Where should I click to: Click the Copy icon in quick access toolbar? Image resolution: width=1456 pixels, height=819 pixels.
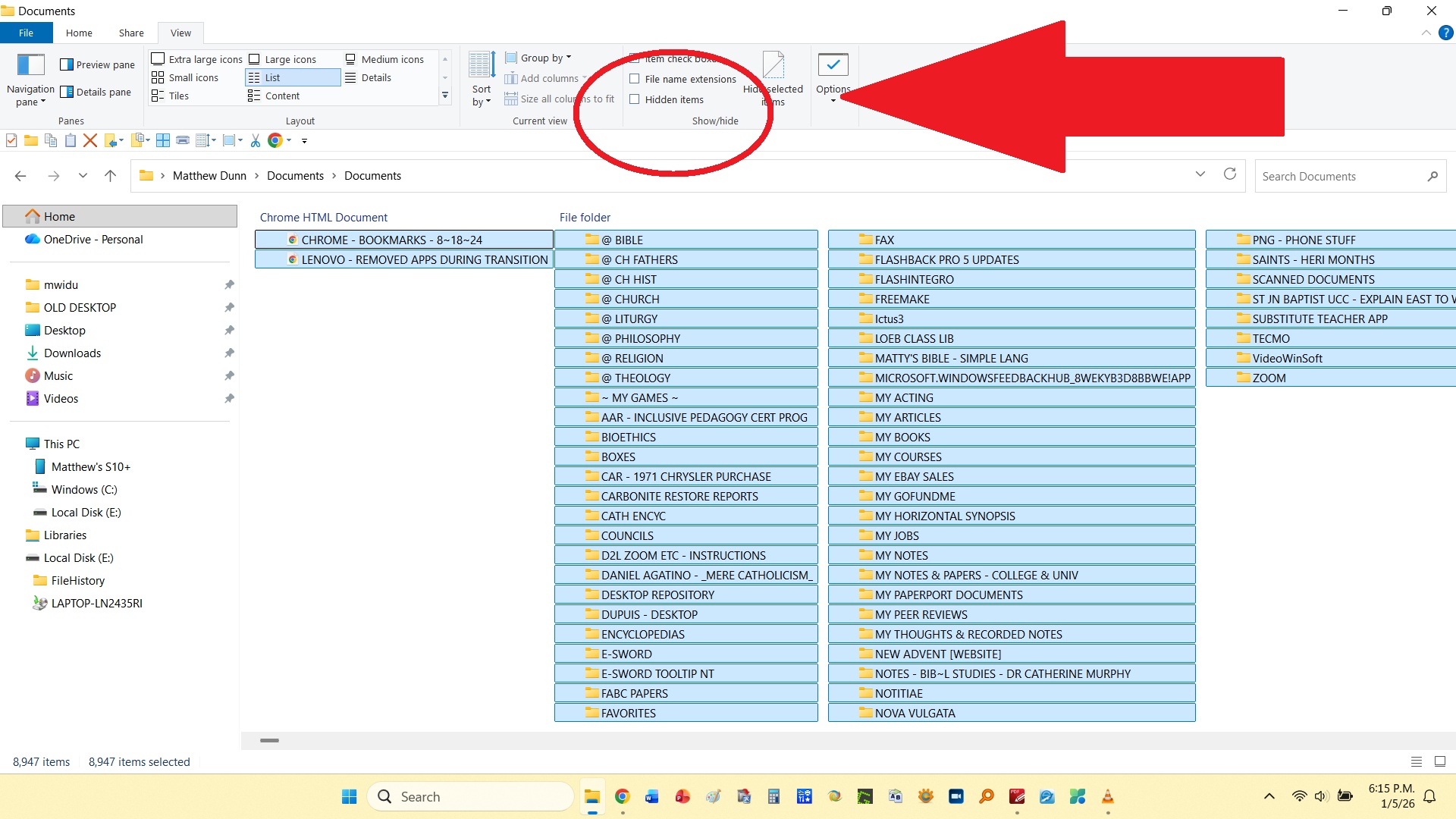(51, 140)
